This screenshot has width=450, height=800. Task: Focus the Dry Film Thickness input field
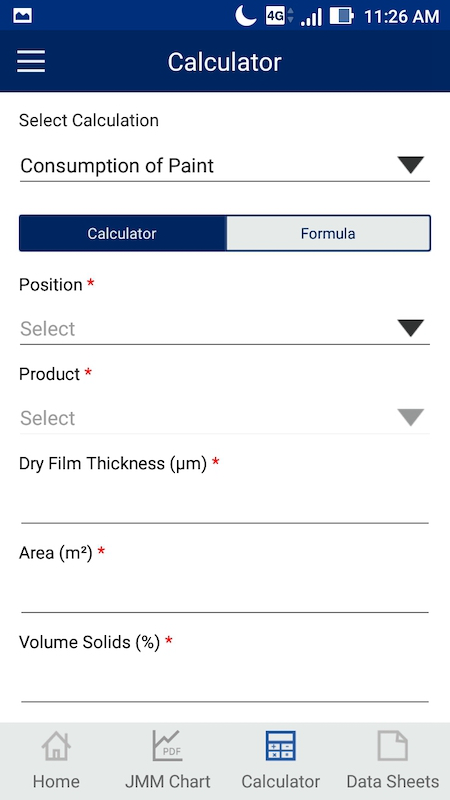(x=225, y=503)
